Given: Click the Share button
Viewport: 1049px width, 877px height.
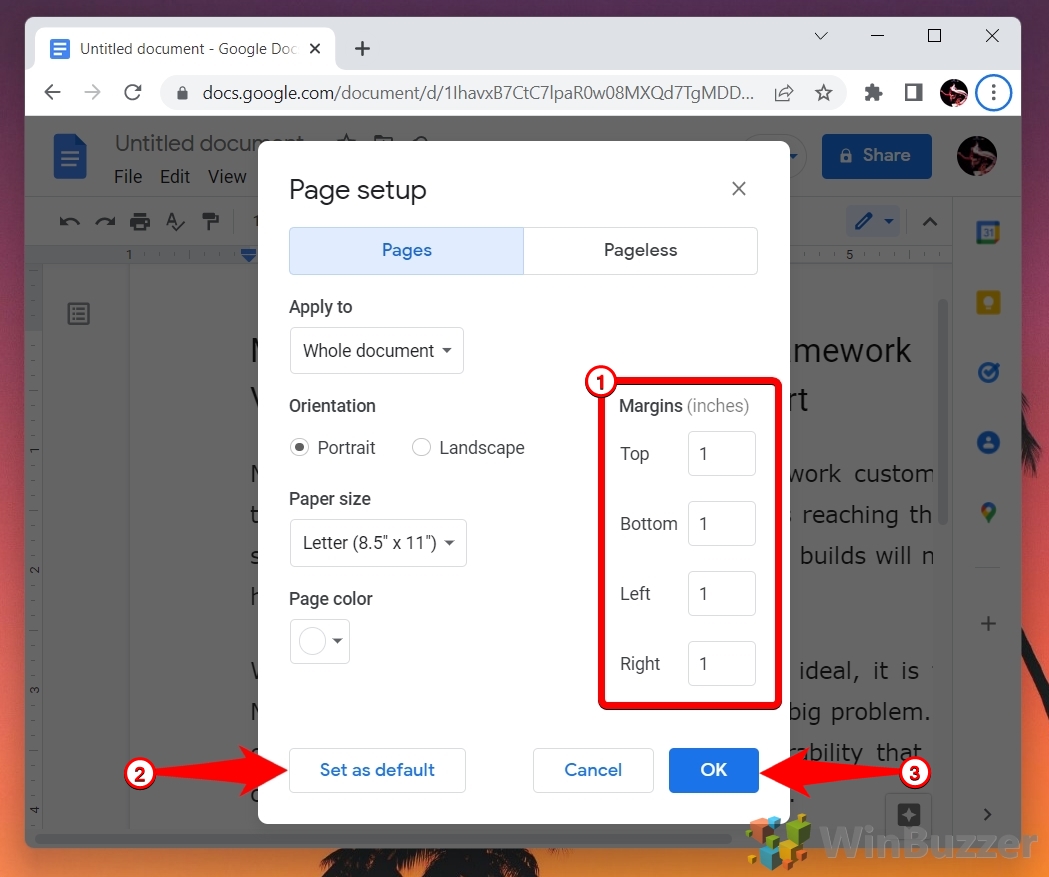Looking at the screenshot, I should pyautogui.click(x=876, y=156).
